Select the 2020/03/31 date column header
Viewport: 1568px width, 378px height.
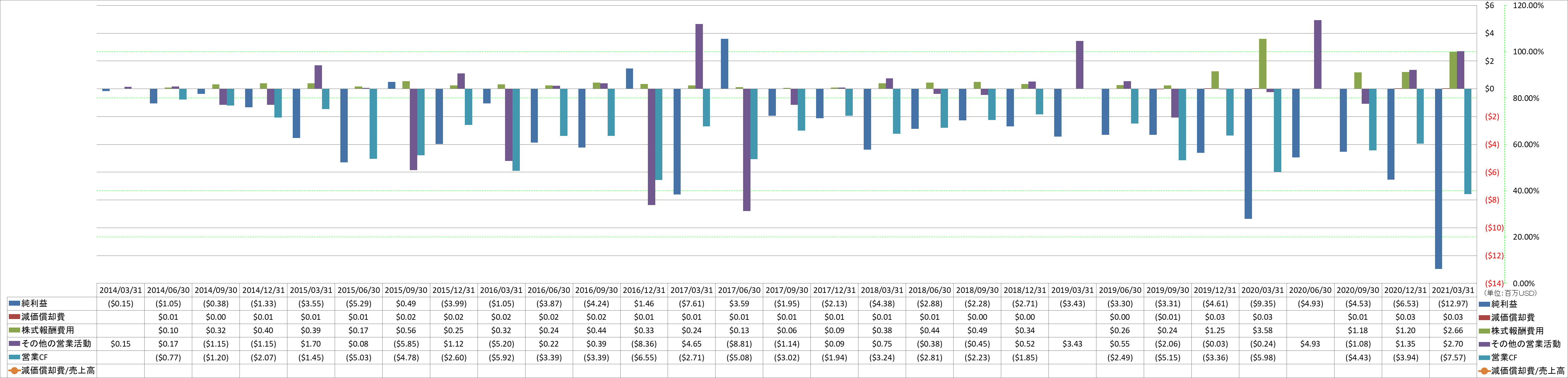1263,290
